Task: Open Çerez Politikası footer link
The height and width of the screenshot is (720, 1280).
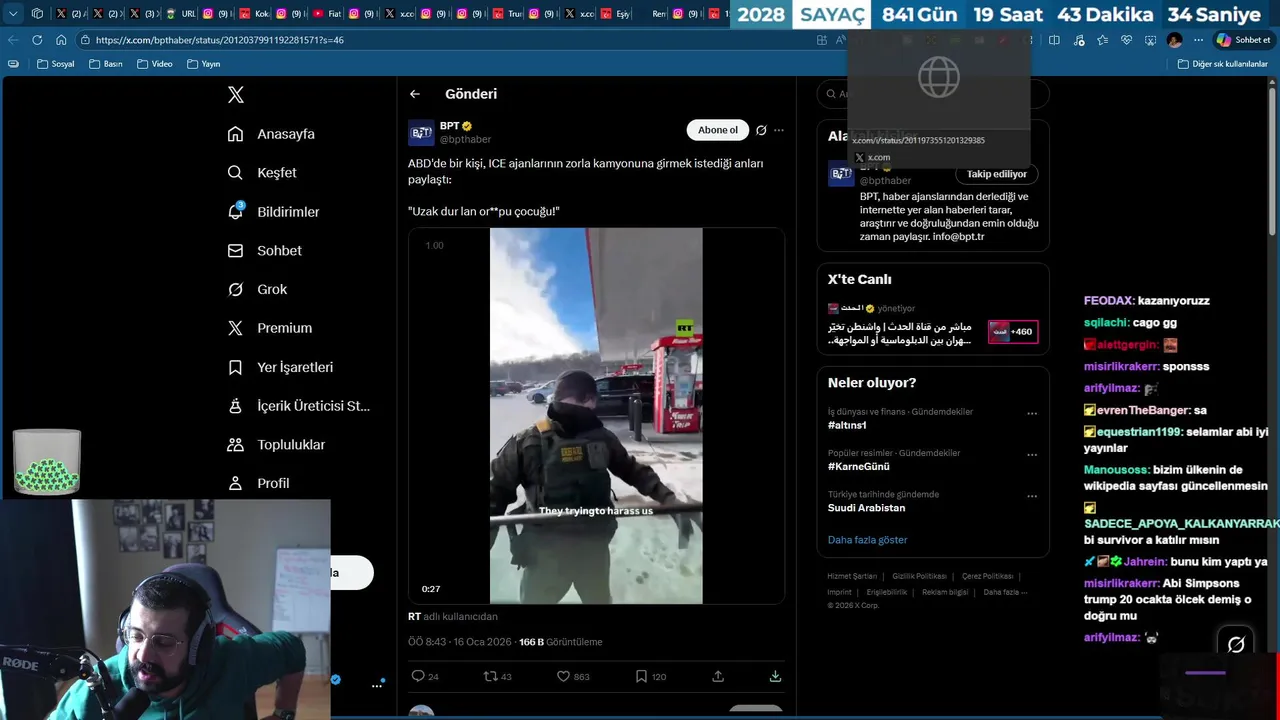Action: (x=987, y=576)
